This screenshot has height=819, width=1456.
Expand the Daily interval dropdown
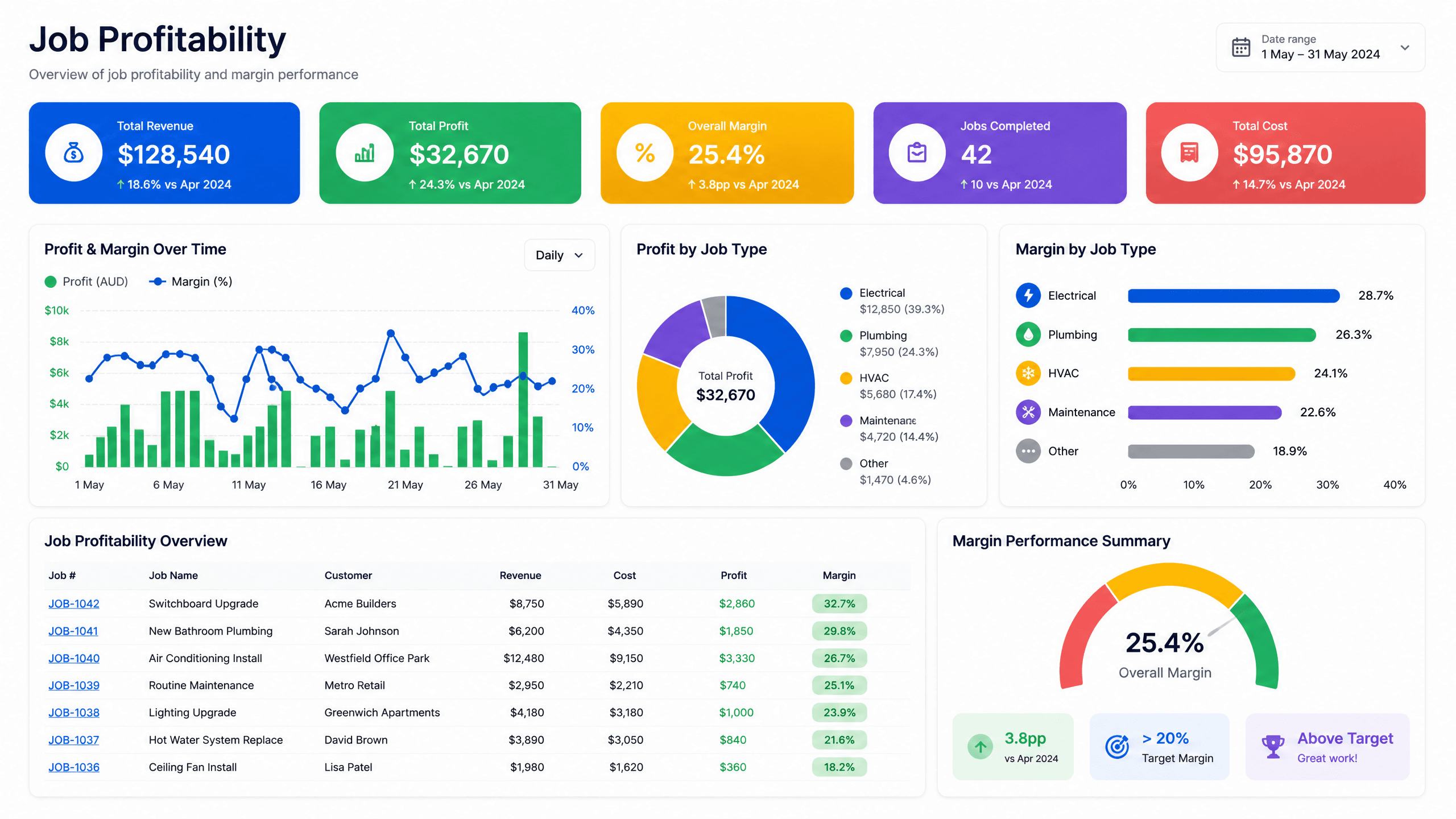559,255
